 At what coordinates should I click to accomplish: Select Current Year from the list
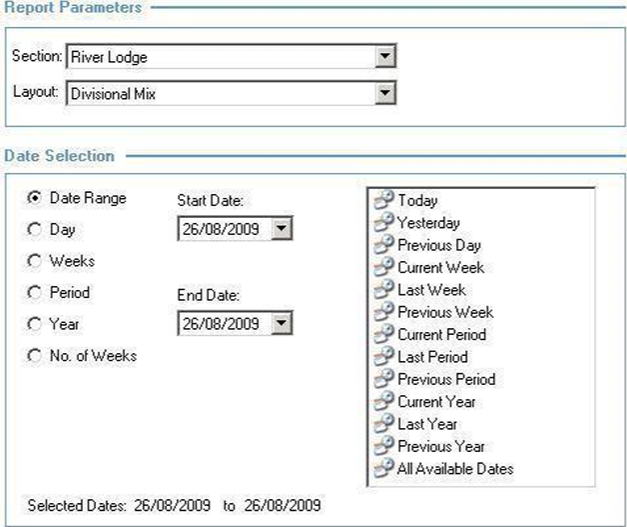436,401
